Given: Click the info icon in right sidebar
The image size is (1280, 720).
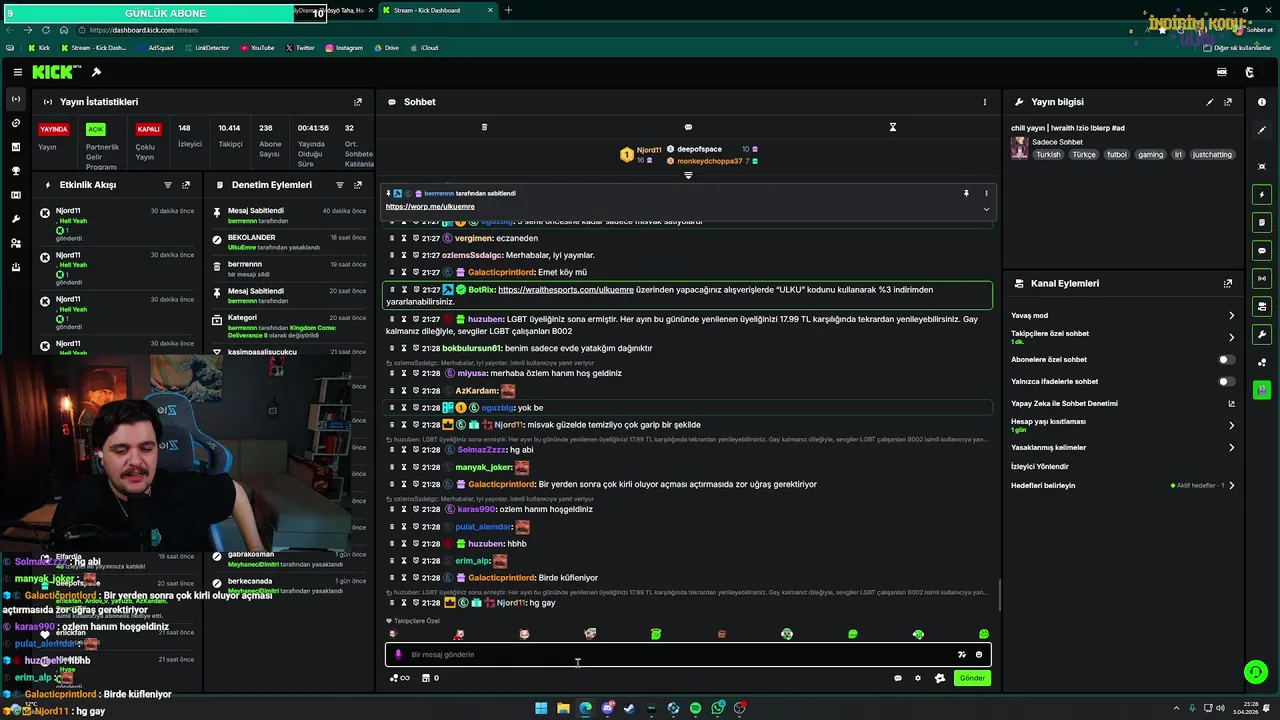Looking at the screenshot, I should 1262,102.
